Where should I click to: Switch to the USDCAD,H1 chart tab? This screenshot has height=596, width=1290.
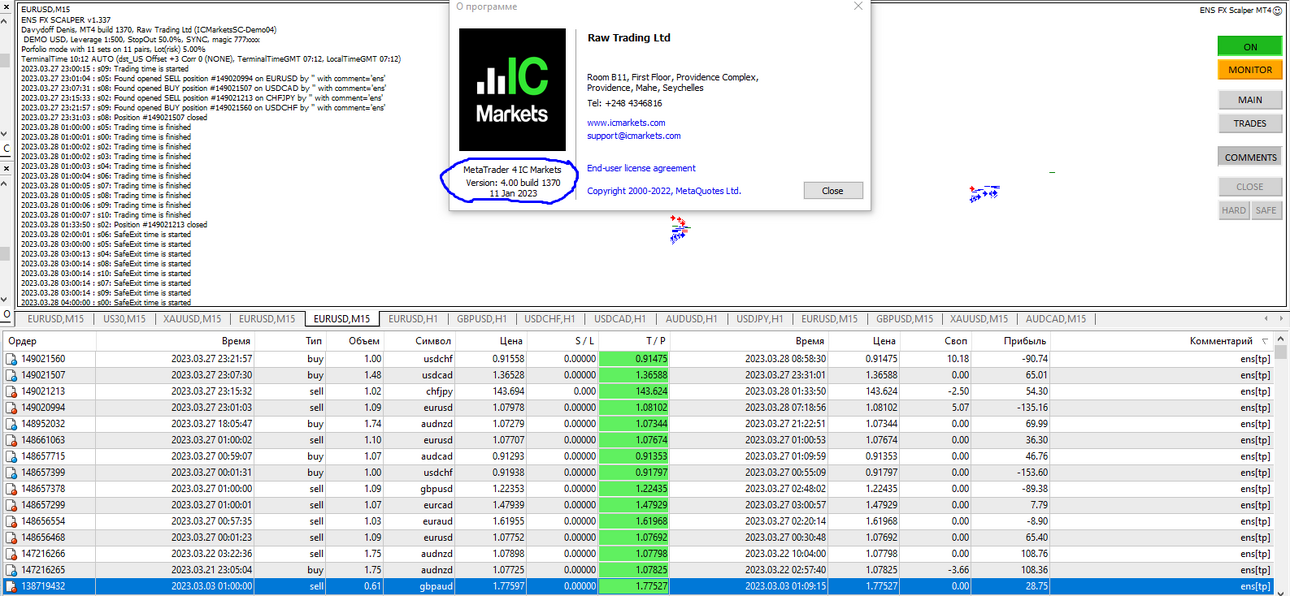pos(620,319)
